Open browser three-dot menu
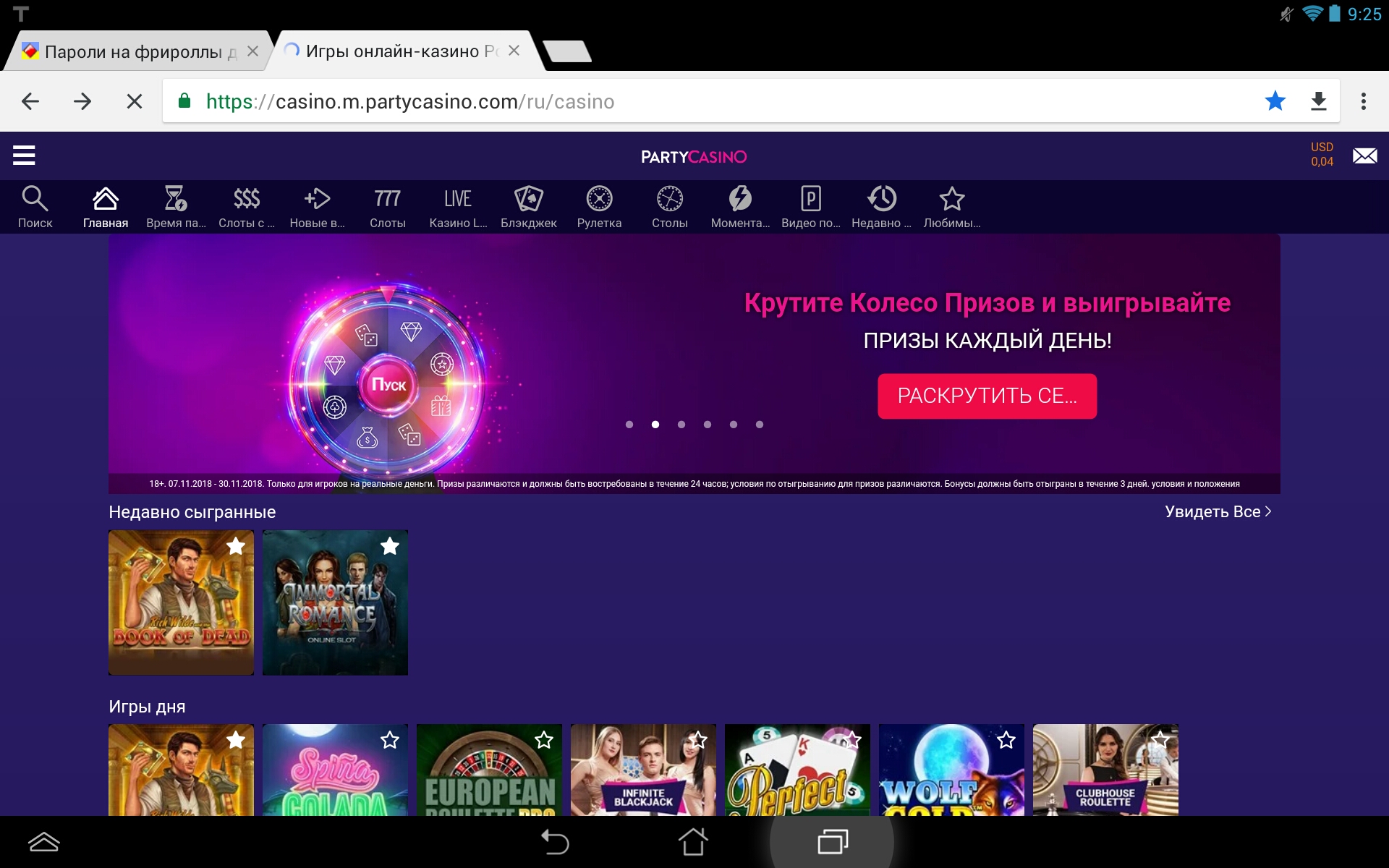1389x868 pixels. click(1364, 101)
